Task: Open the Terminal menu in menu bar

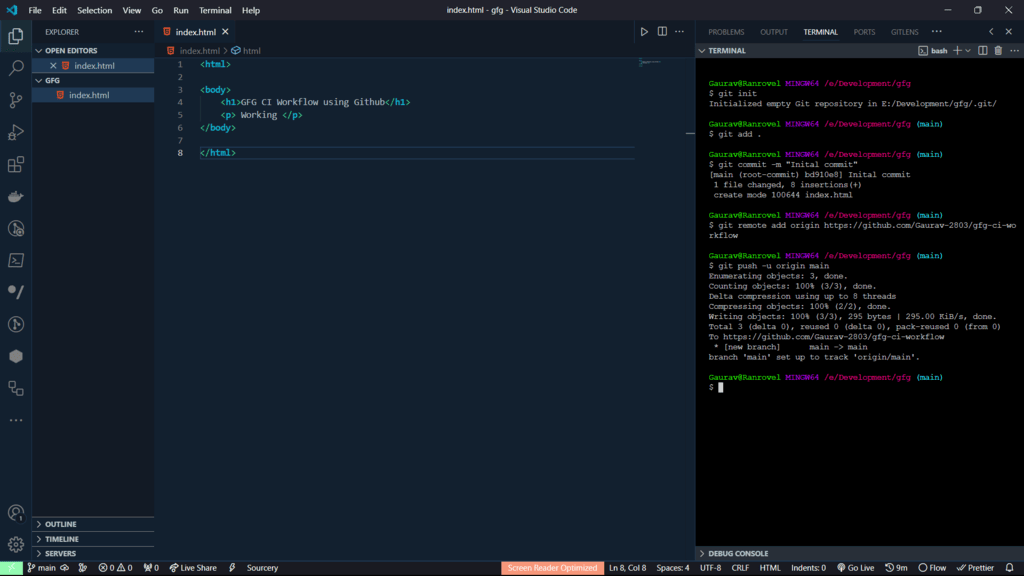Action: 215,10
